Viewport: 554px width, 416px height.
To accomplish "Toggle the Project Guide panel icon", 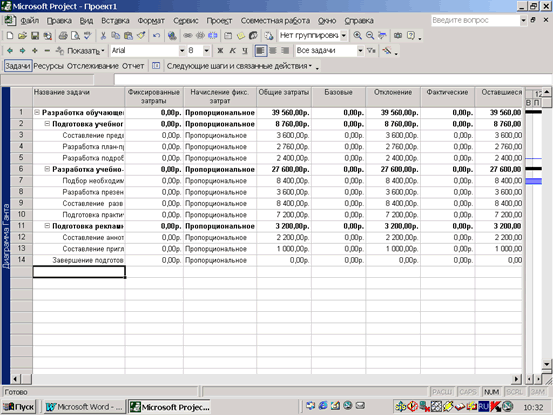I will [156, 66].
